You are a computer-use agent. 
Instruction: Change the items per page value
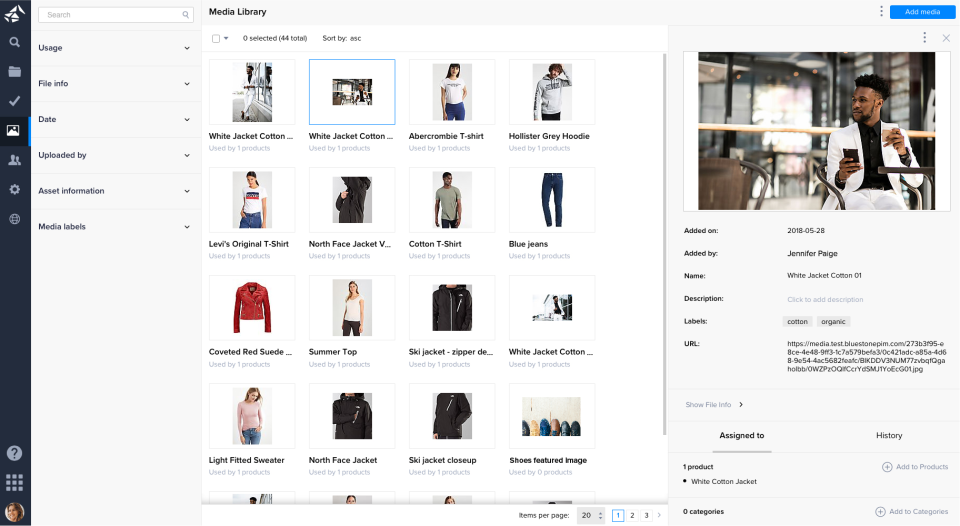point(591,516)
